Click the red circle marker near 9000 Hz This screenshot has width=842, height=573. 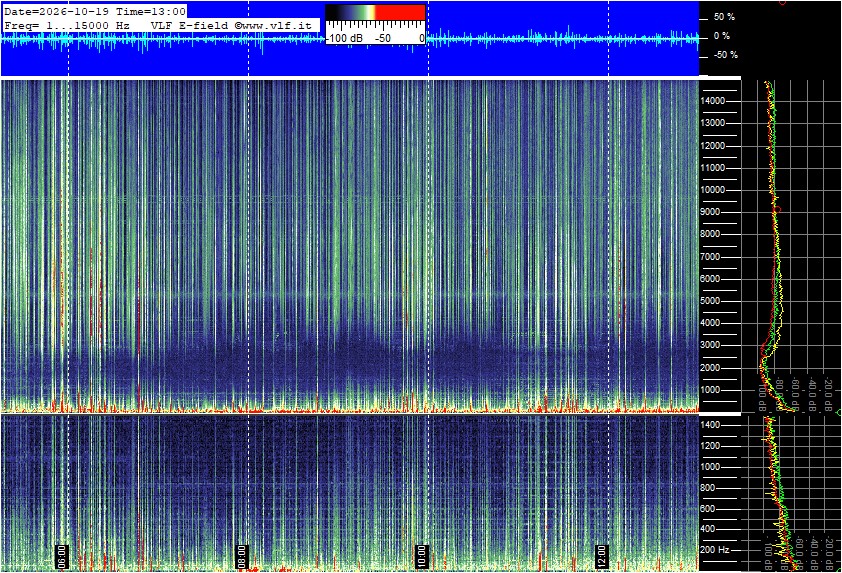[x=778, y=208]
